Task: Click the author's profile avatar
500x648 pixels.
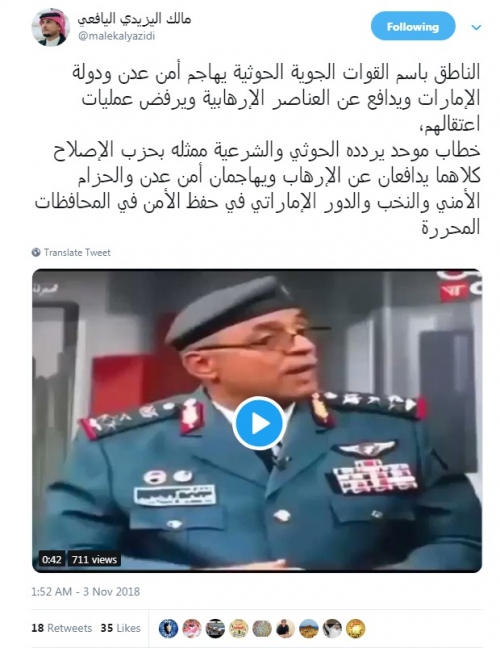Action: coord(50,28)
